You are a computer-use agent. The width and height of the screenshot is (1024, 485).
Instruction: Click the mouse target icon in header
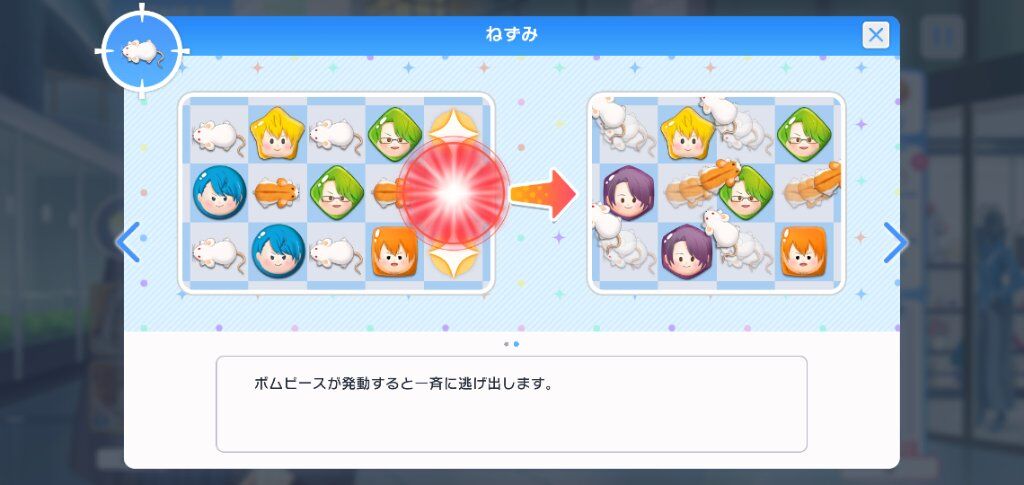point(142,51)
